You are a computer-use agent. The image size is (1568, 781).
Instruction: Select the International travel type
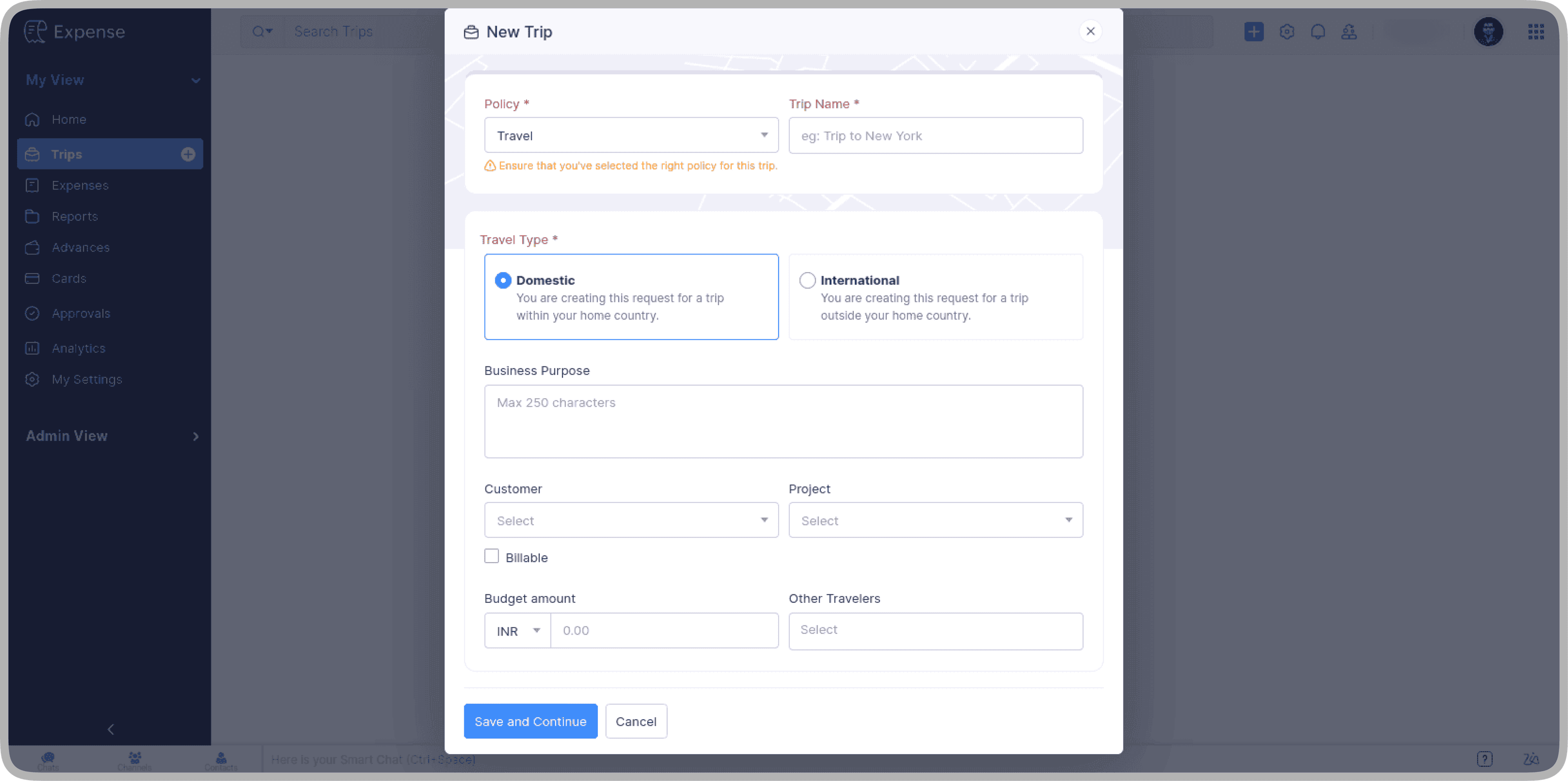[935, 297]
